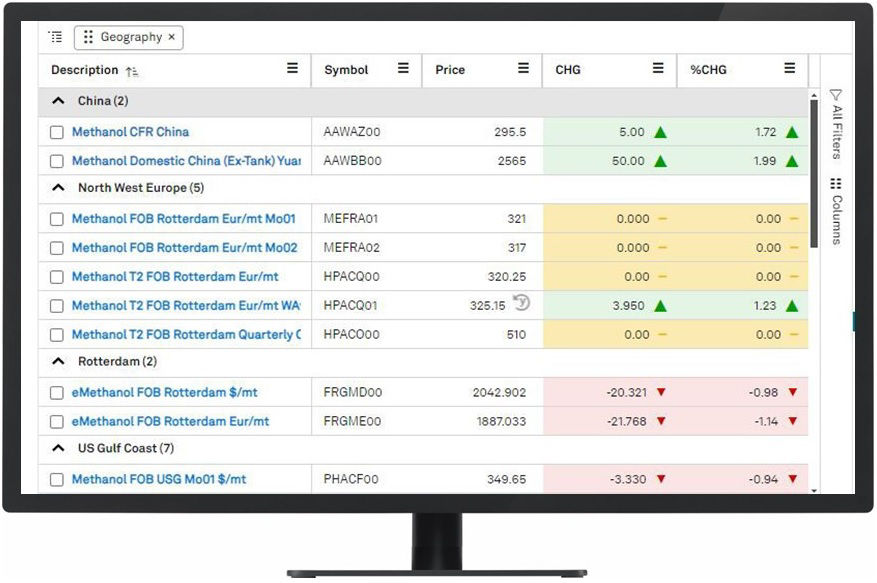Click the vertical scrollbar thumb
This screenshot has height=583, width=877.
click(814, 170)
